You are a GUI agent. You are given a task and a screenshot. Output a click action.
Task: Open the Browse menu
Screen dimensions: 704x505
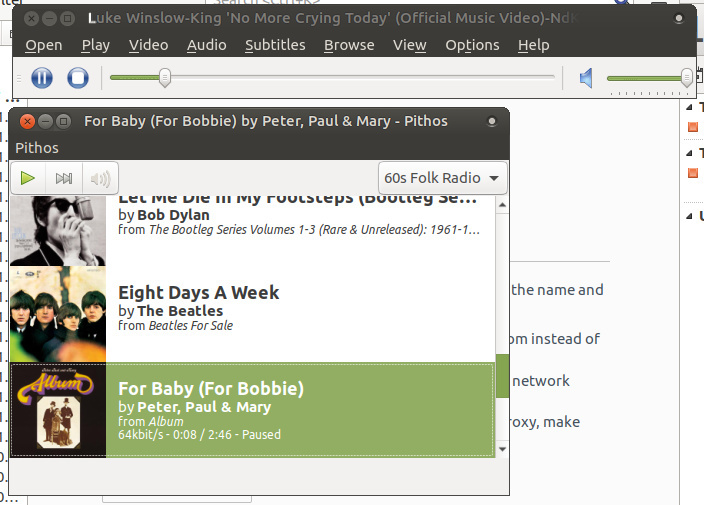click(349, 45)
